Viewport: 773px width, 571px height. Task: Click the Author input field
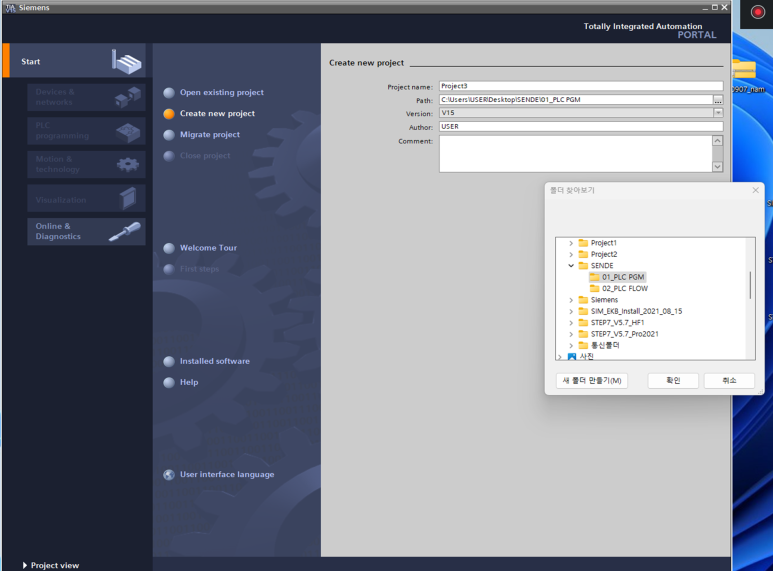click(581, 127)
